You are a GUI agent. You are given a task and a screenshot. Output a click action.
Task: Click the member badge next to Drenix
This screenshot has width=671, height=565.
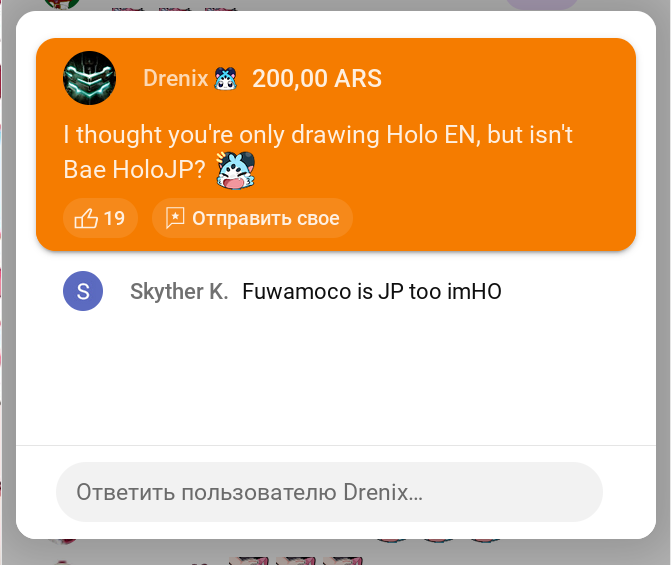coord(226,79)
